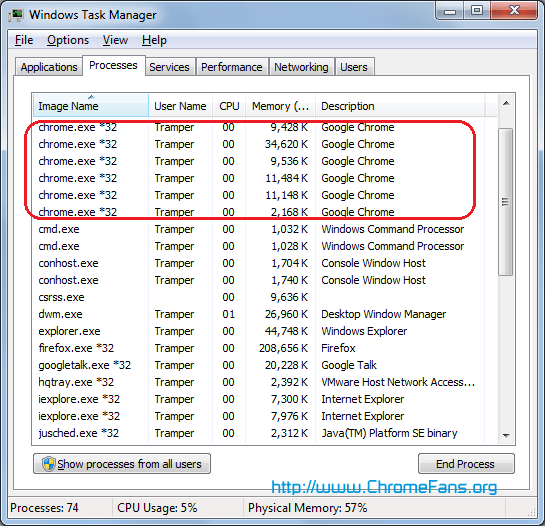Click the 01 CPU value for dwm.exe
This screenshot has width=545, height=526.
[228, 314]
